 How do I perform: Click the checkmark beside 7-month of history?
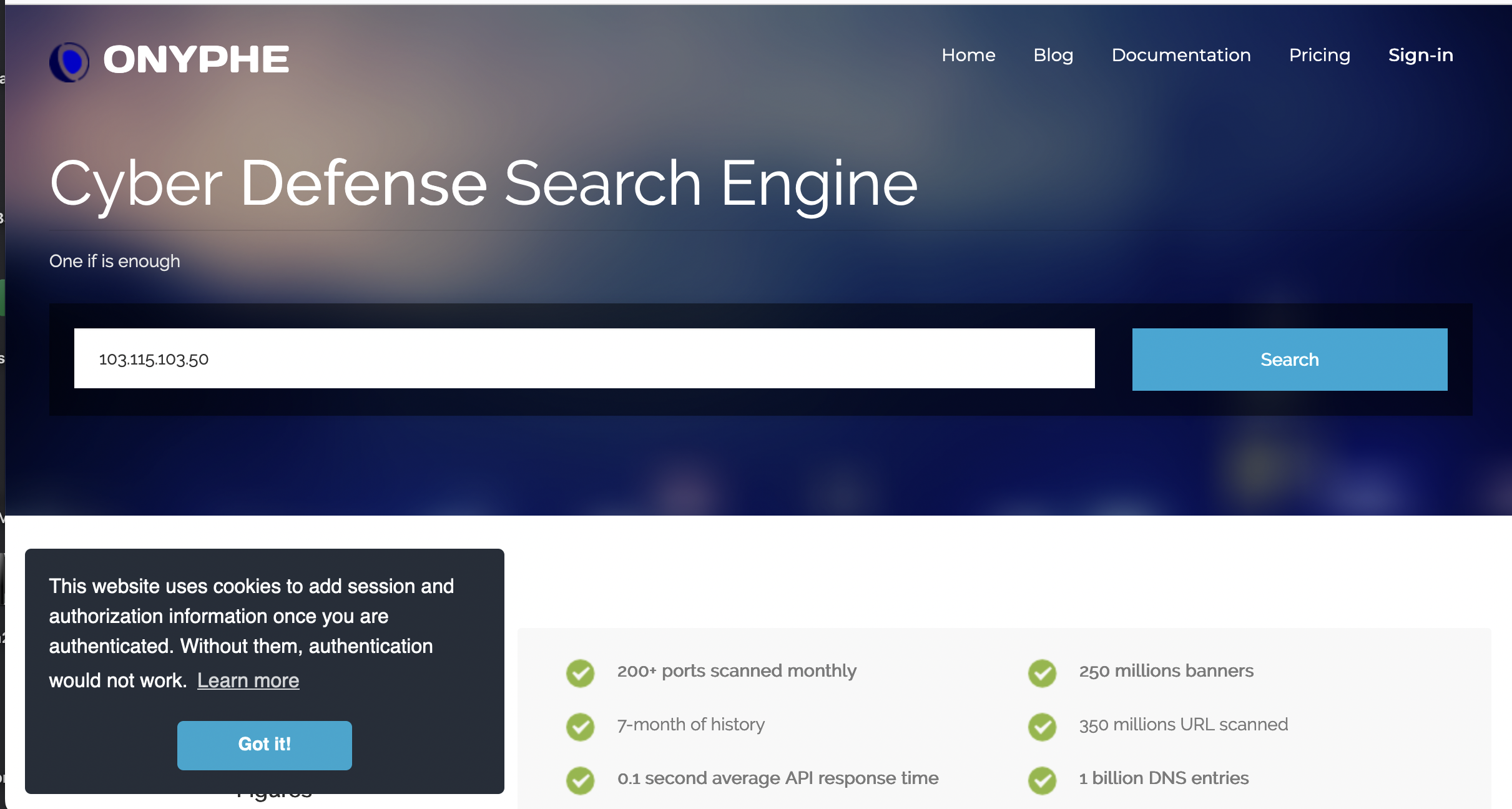click(x=581, y=727)
